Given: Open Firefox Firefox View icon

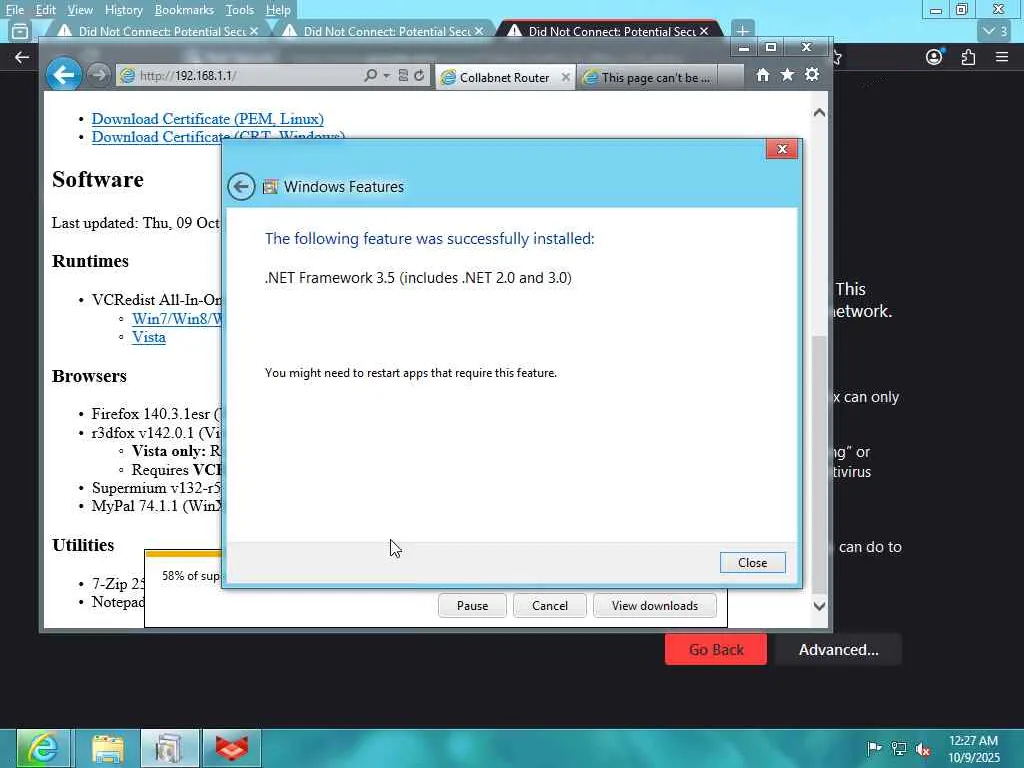Looking at the screenshot, I should [x=20, y=31].
